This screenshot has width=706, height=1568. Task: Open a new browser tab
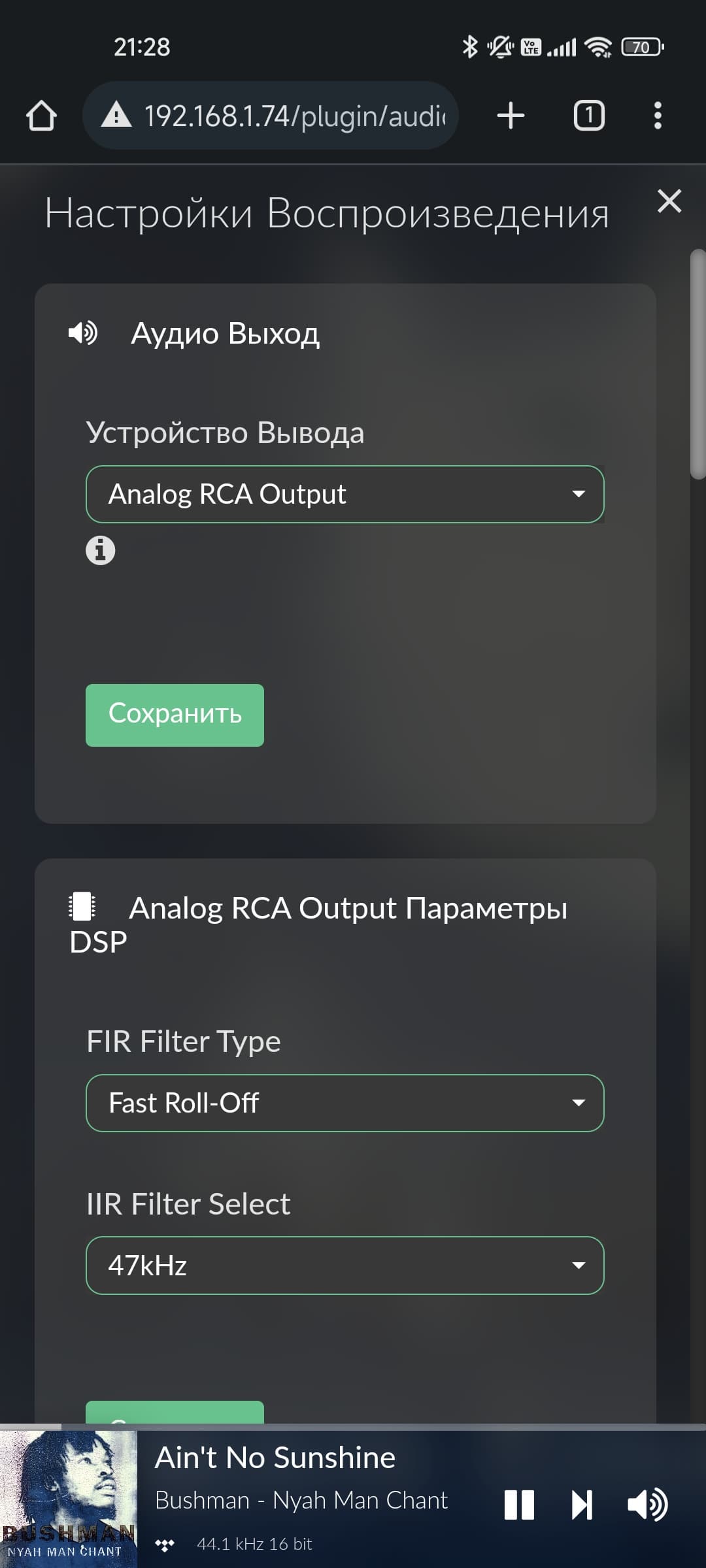click(511, 116)
